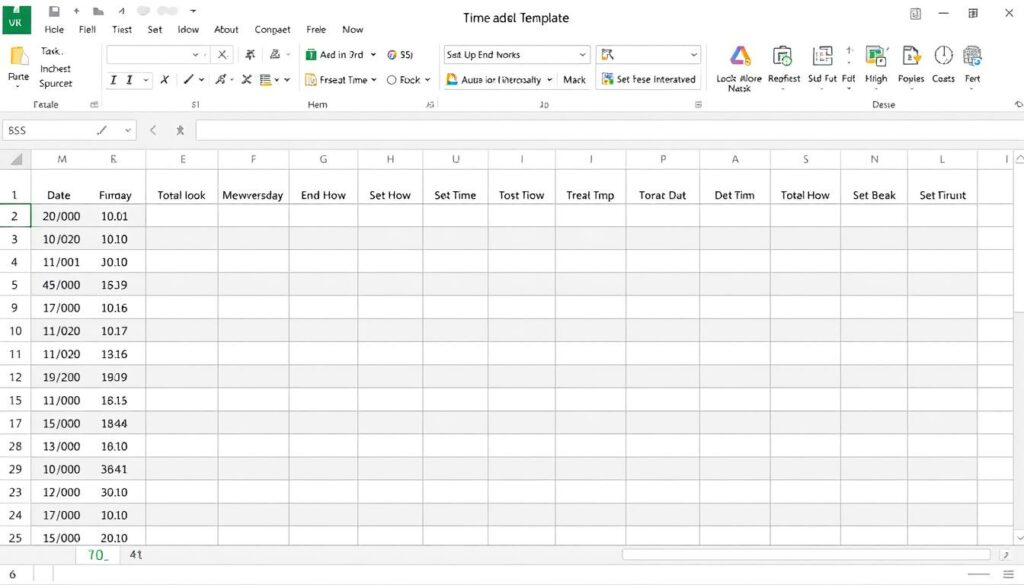The height and width of the screenshot is (585, 1024).
Task: Click the High icon in ribbon
Action: (x=876, y=55)
